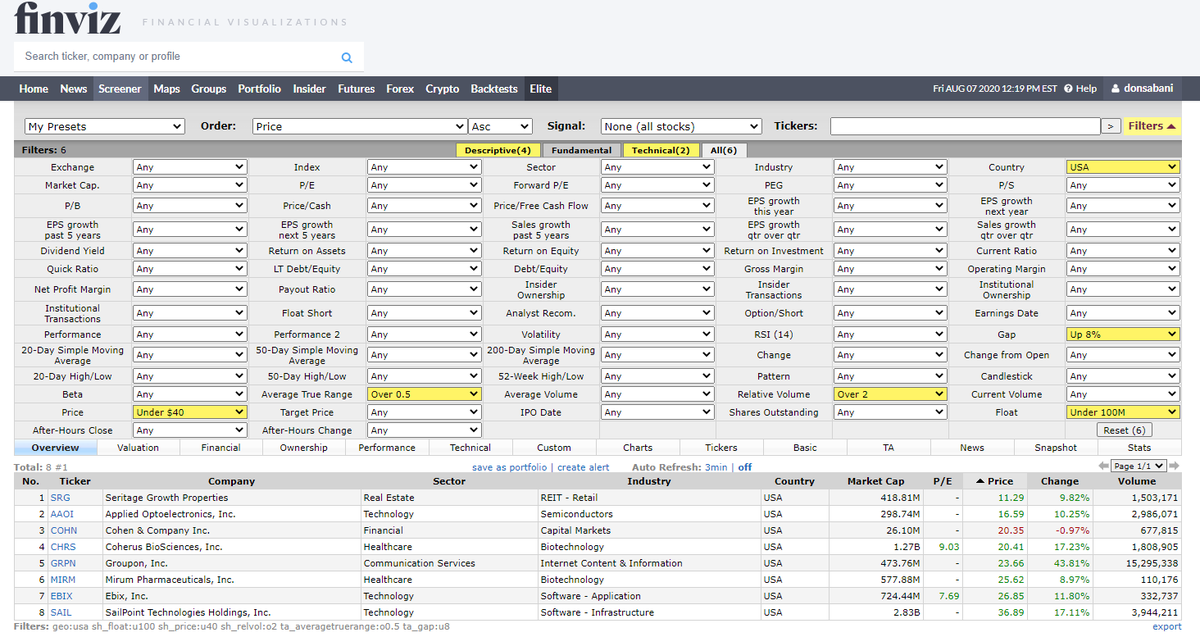The height and width of the screenshot is (637, 1200).
Task: Click the save as portfolio link
Action: pos(511,466)
